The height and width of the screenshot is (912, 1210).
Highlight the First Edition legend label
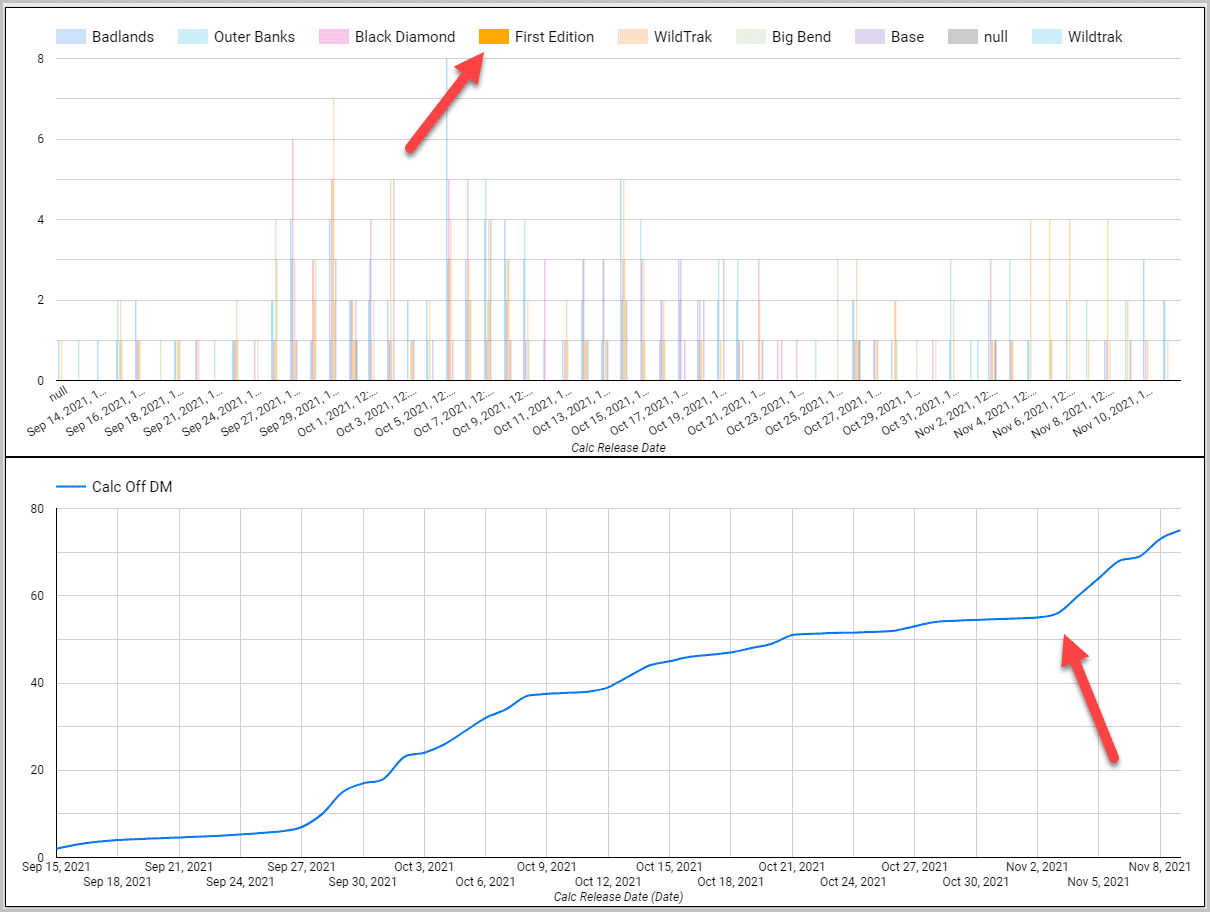[x=555, y=37]
